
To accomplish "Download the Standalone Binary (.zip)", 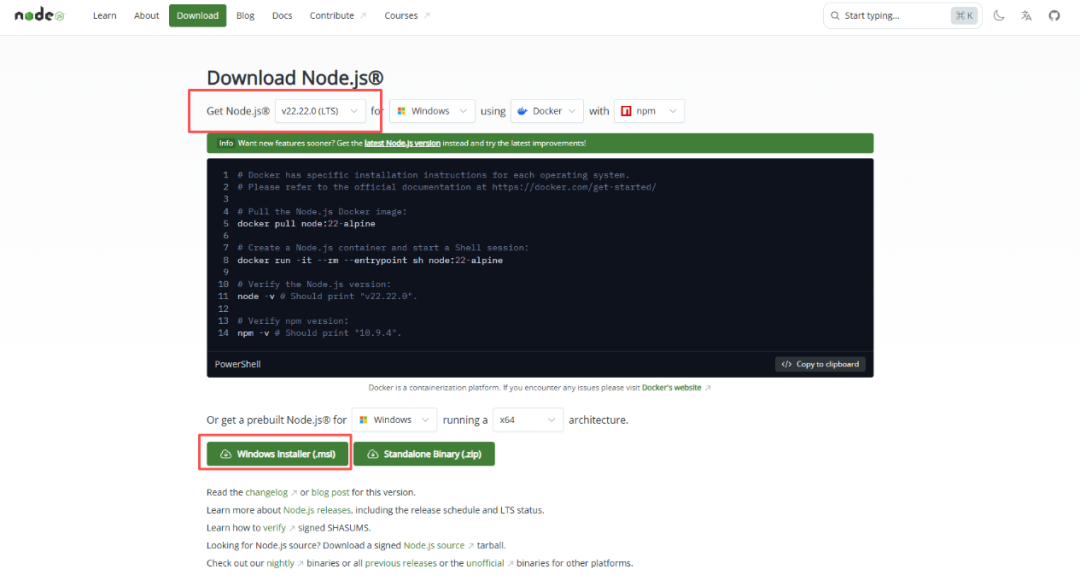I will coord(424,454).
